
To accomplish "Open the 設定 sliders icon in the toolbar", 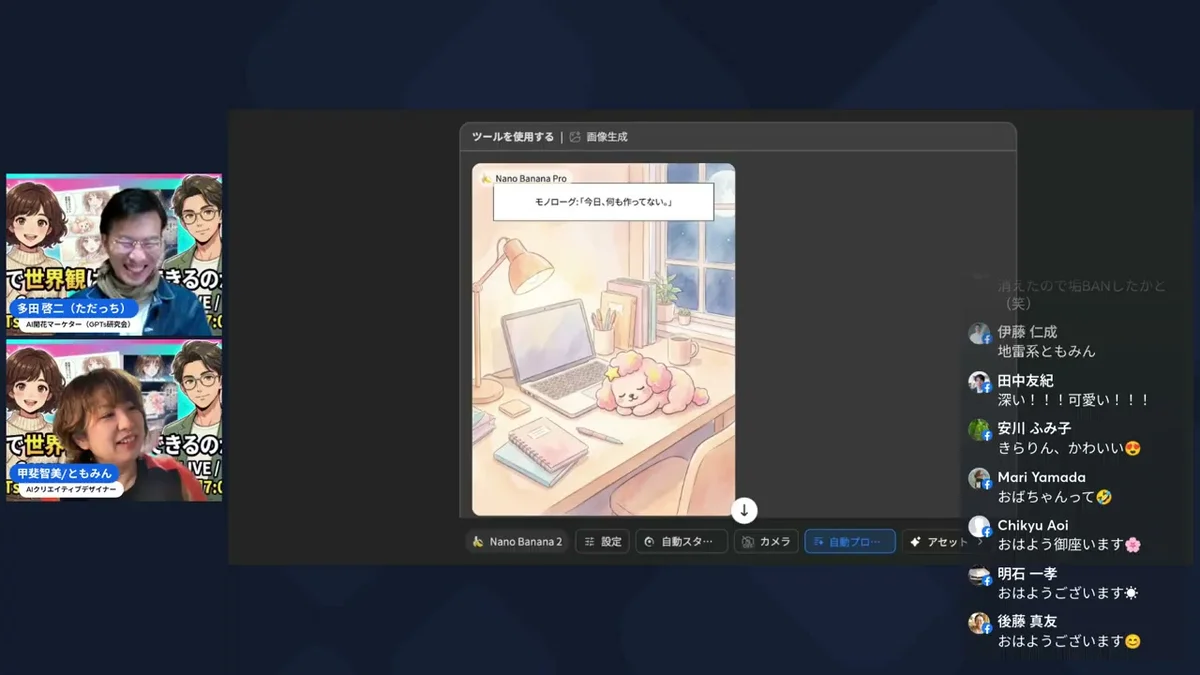I will (590, 541).
